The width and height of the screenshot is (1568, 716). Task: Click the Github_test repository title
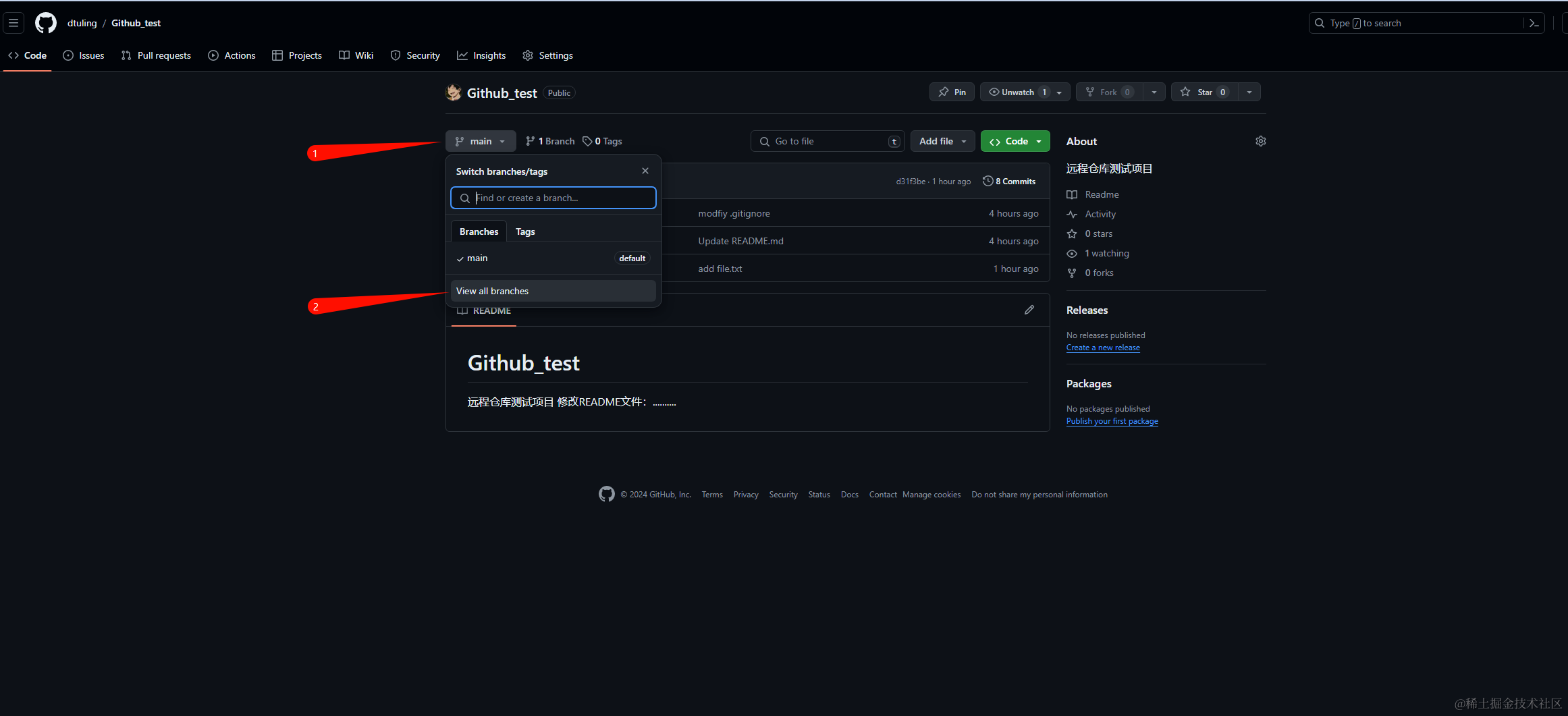pyautogui.click(x=502, y=92)
